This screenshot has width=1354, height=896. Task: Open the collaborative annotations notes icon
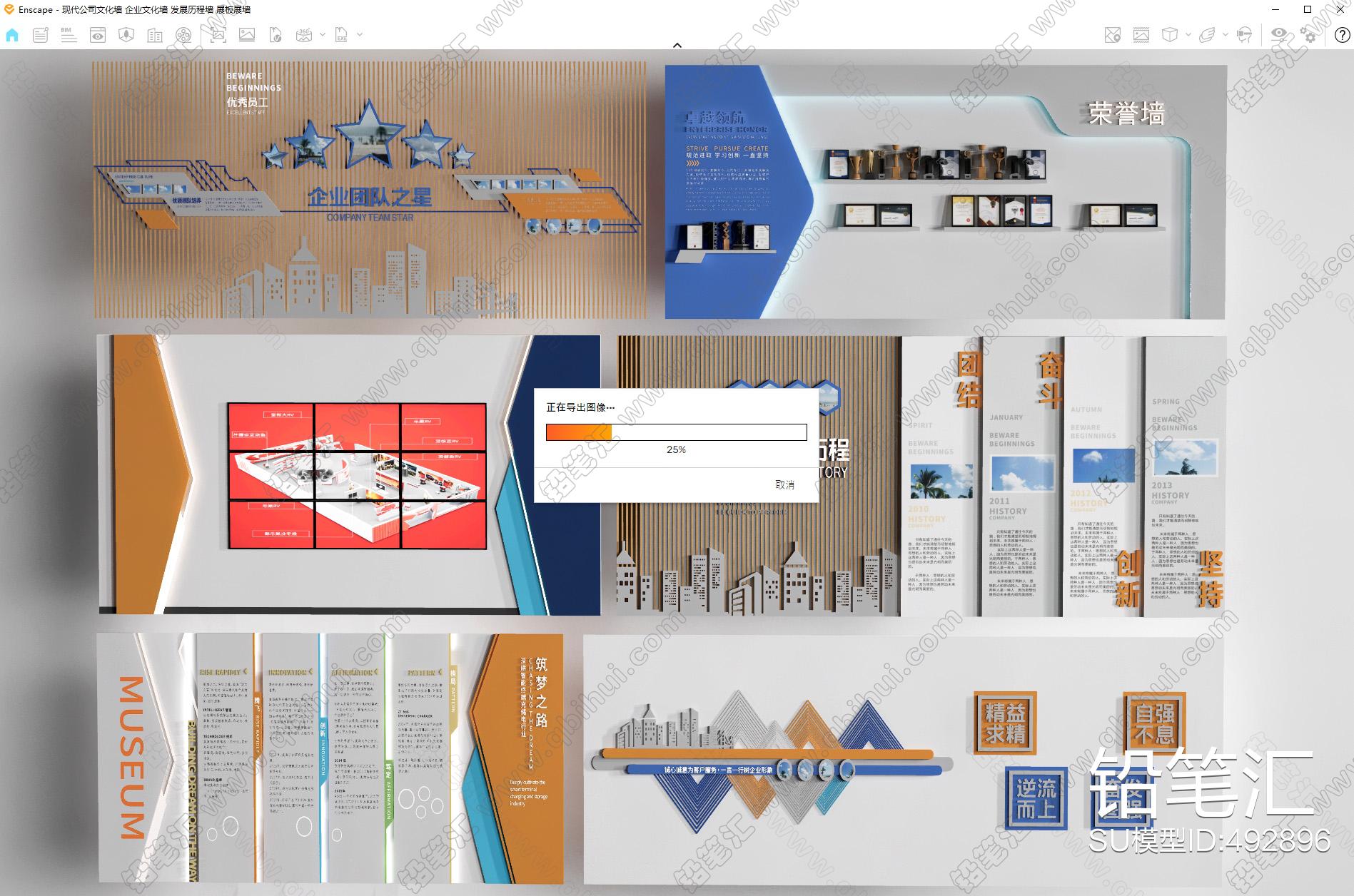click(41, 34)
